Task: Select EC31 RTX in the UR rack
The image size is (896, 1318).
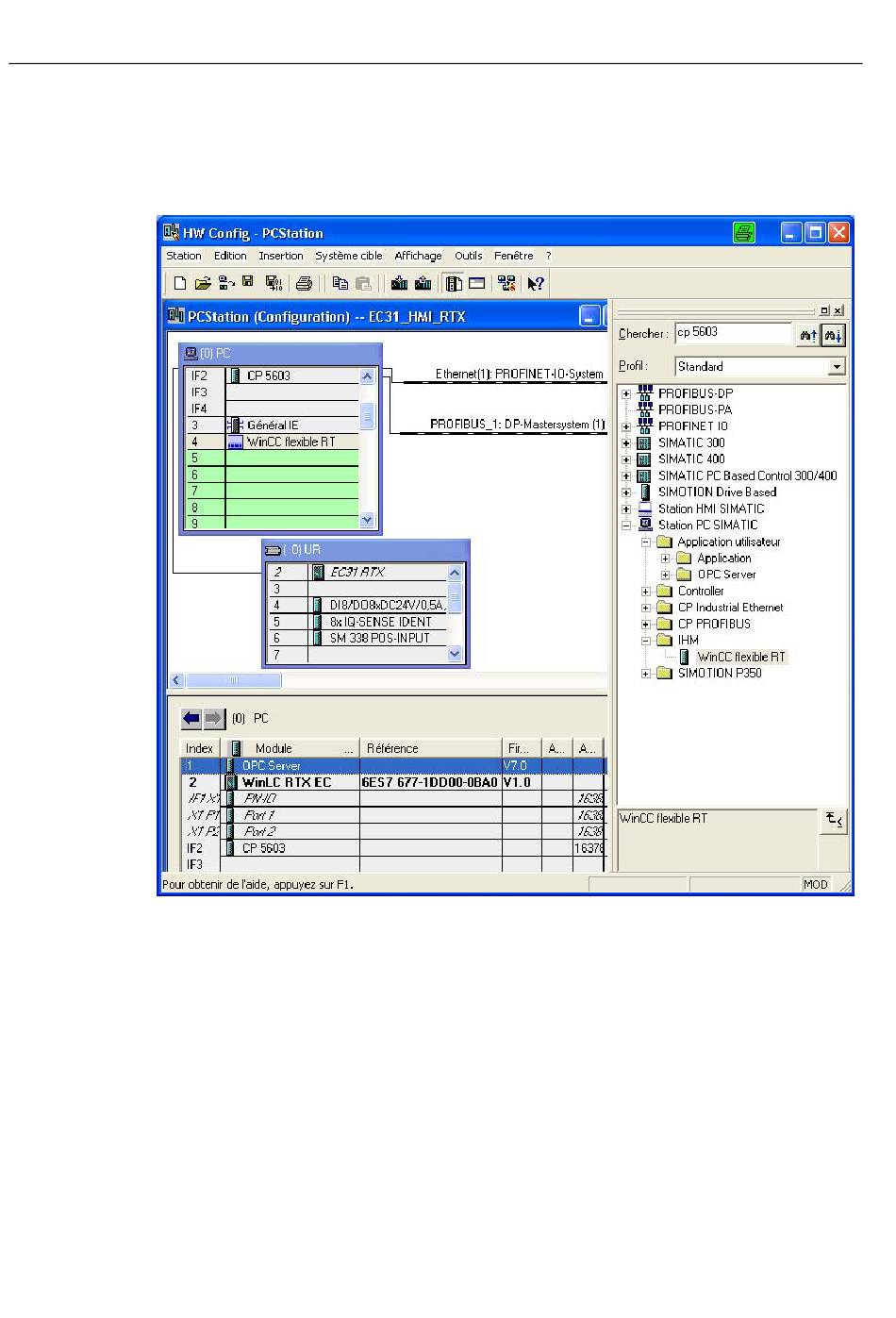Action: (x=357, y=572)
